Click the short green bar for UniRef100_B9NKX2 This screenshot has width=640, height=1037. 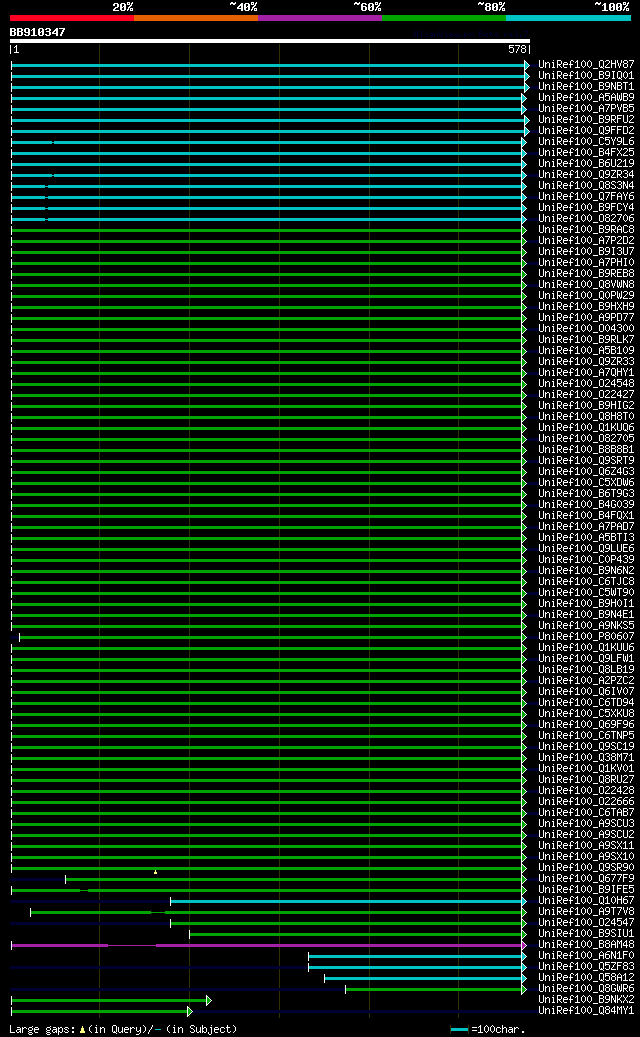(110, 1000)
